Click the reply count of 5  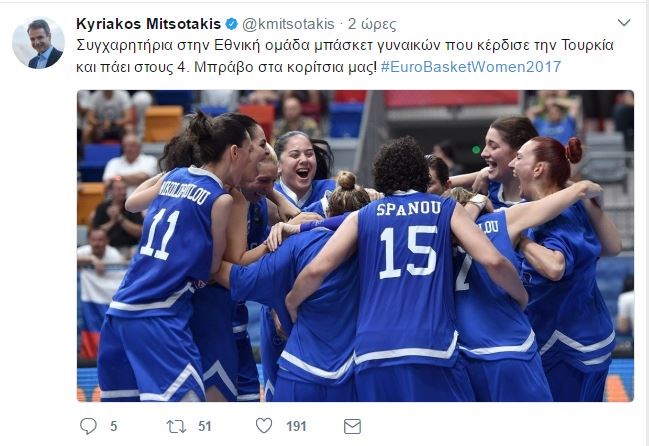click(113, 426)
